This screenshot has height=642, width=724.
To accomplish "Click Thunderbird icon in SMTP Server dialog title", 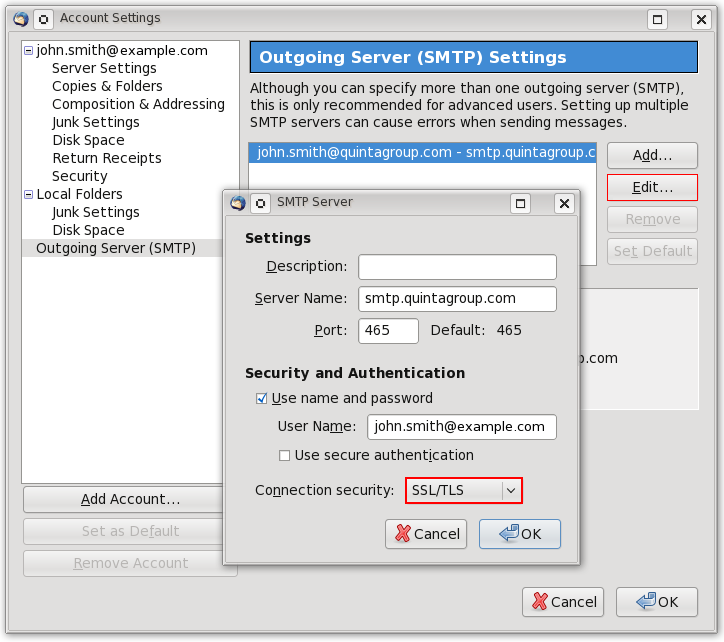I will [238, 203].
